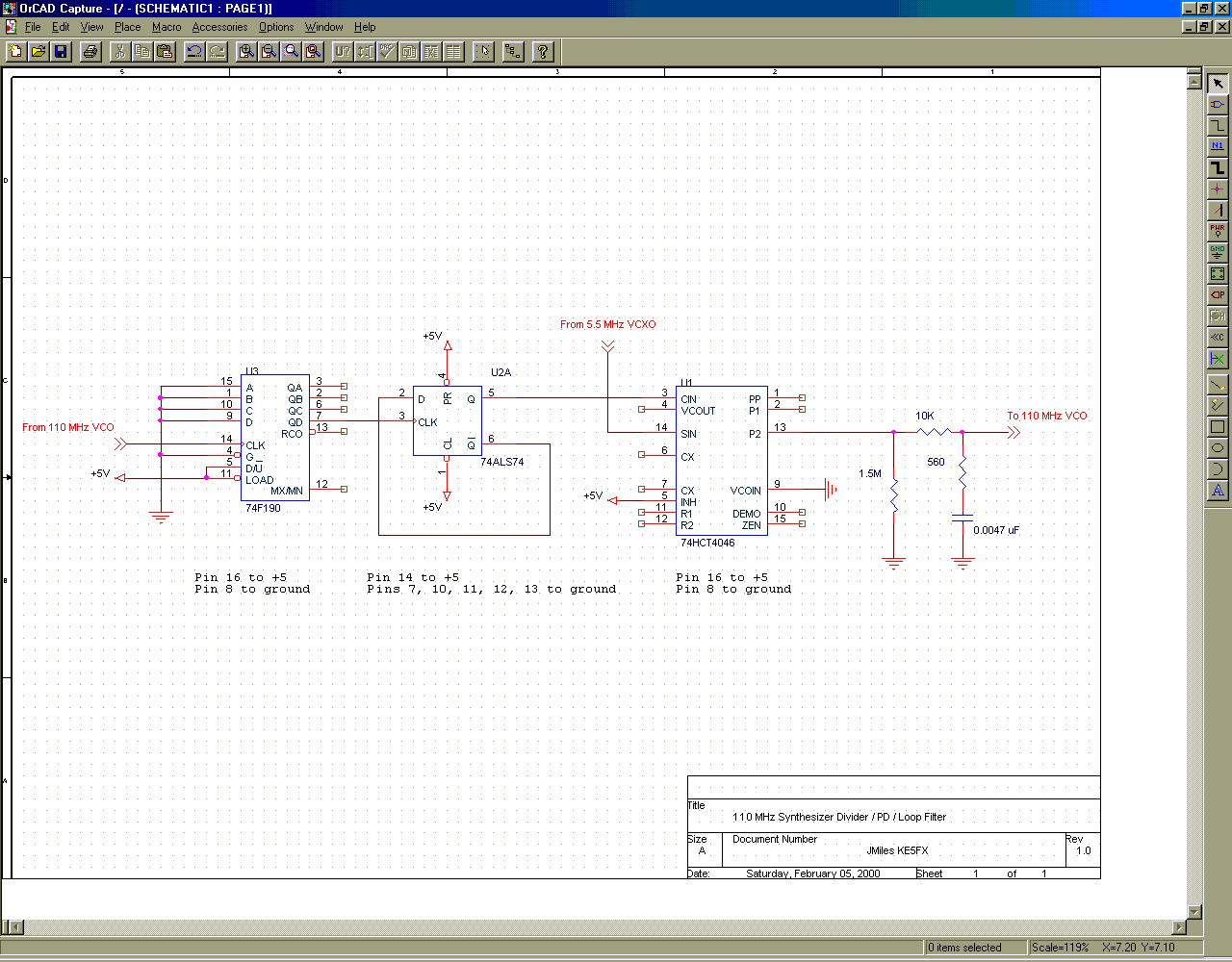Create a new document with the toolbar icon

coord(15,51)
